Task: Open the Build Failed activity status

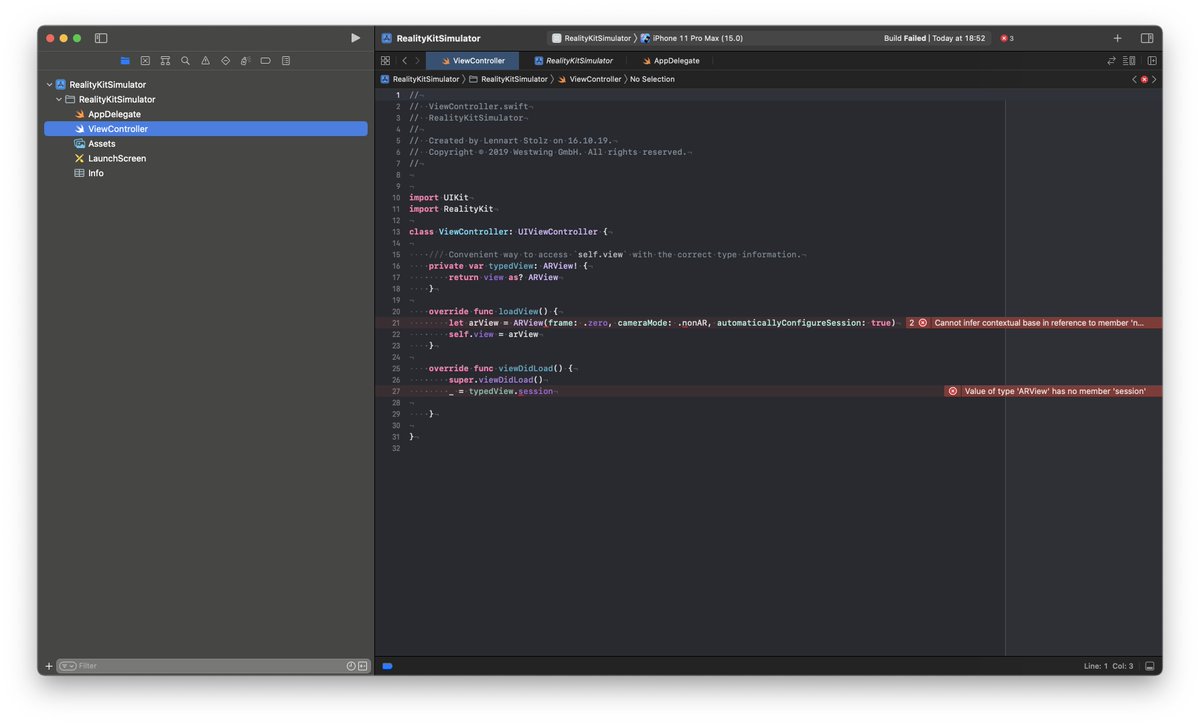Action: [934, 38]
